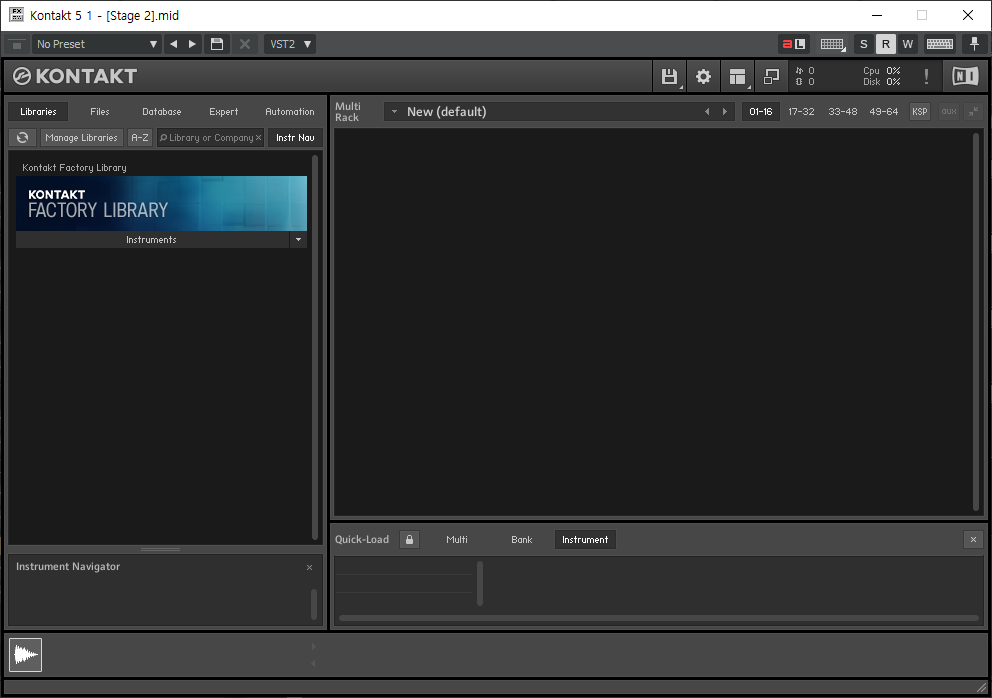Minimize all instruments in rack icon

coord(973,111)
